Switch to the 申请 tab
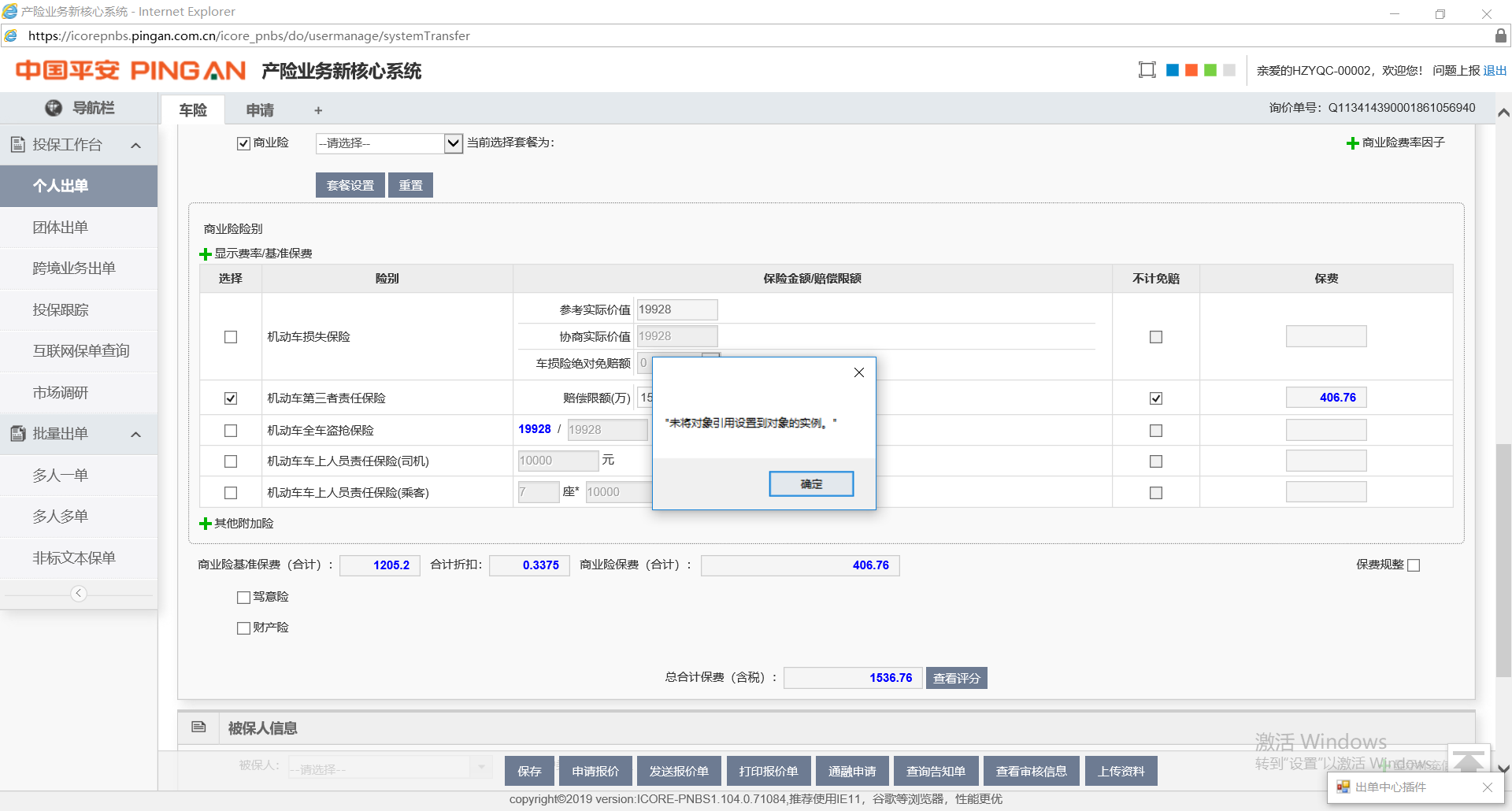This screenshot has height=811, width=1512. click(x=260, y=110)
